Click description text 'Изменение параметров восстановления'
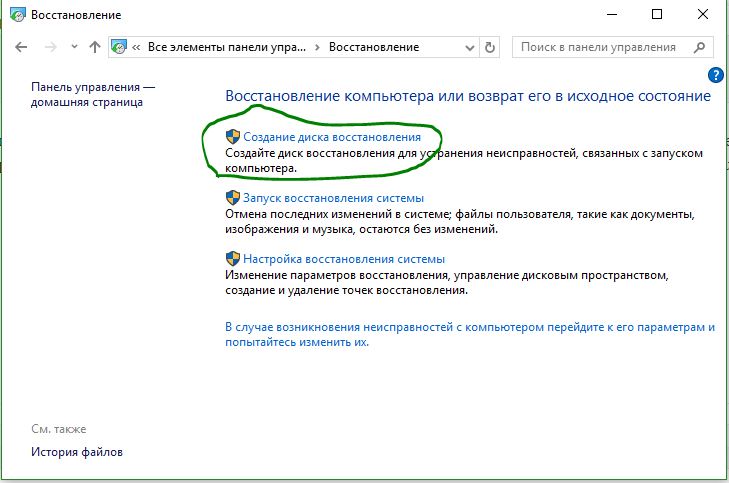Image resolution: width=729 pixels, height=483 pixels. tap(337, 275)
